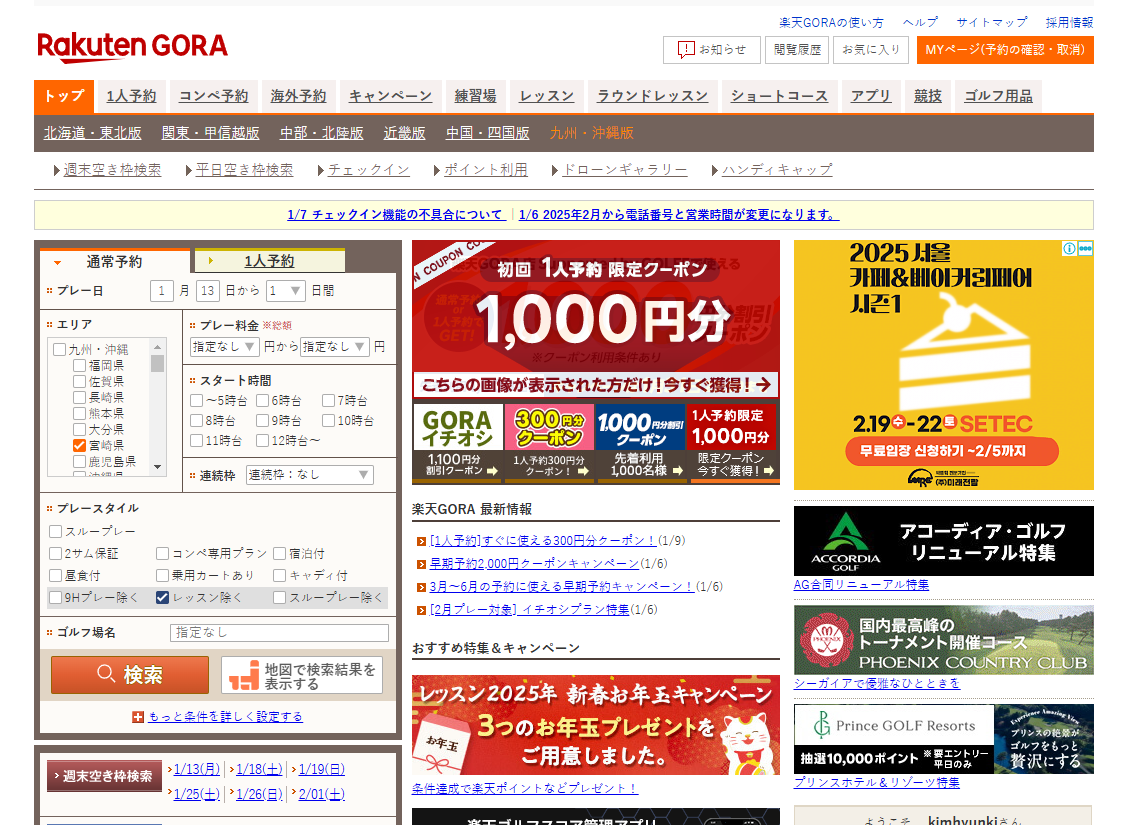Screen dimensions: 1131x825
Task: Open the ポイント利用 link
Action: click(x=485, y=170)
